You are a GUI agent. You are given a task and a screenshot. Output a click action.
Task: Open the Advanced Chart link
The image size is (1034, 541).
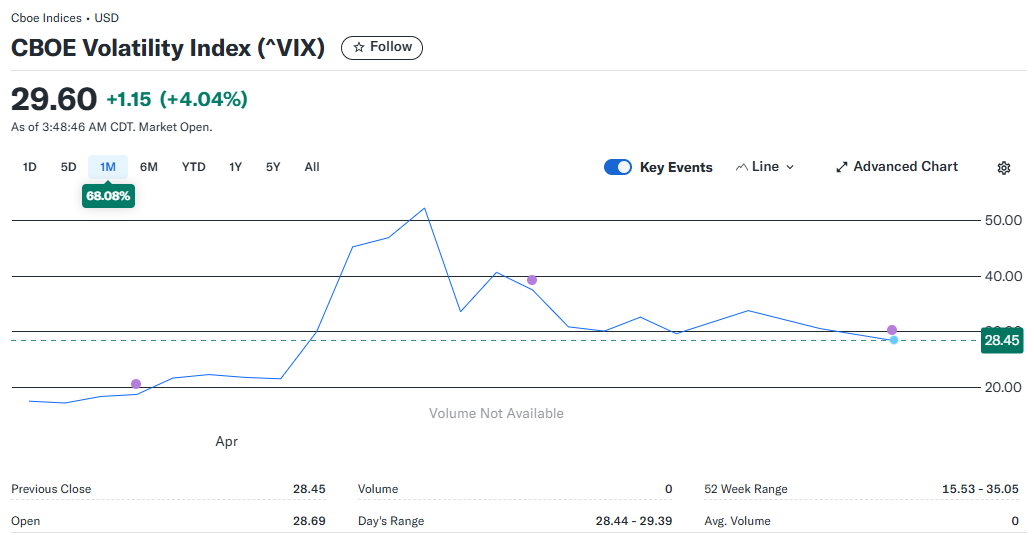click(x=897, y=167)
